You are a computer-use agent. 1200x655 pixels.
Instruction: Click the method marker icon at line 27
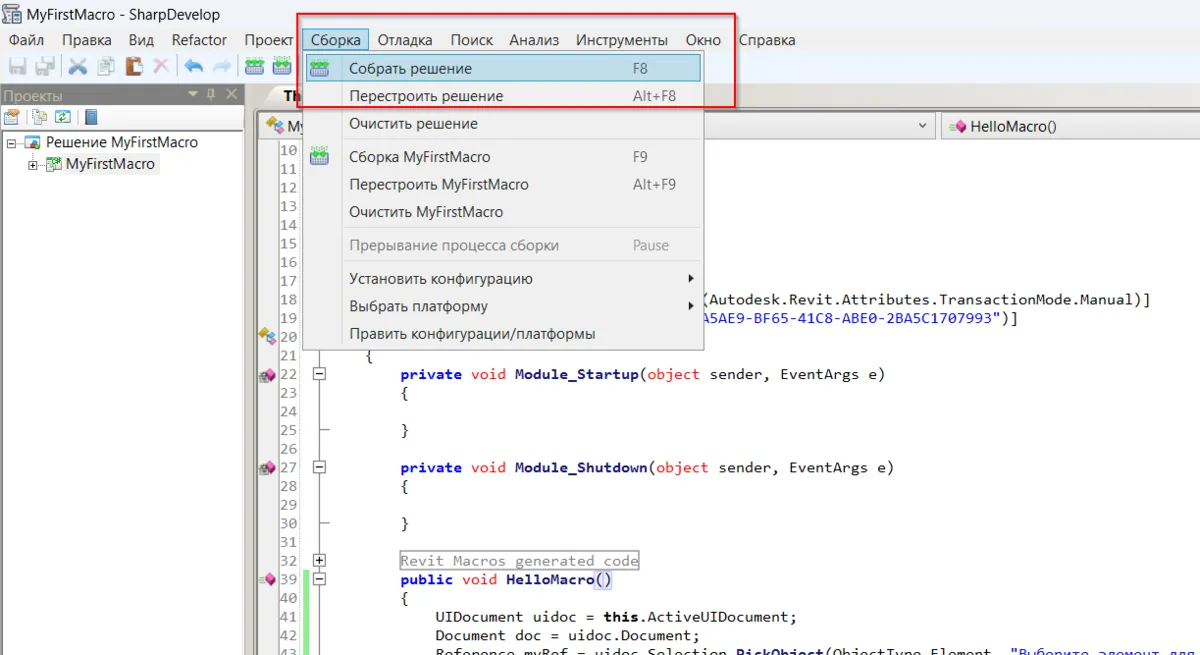(266, 468)
